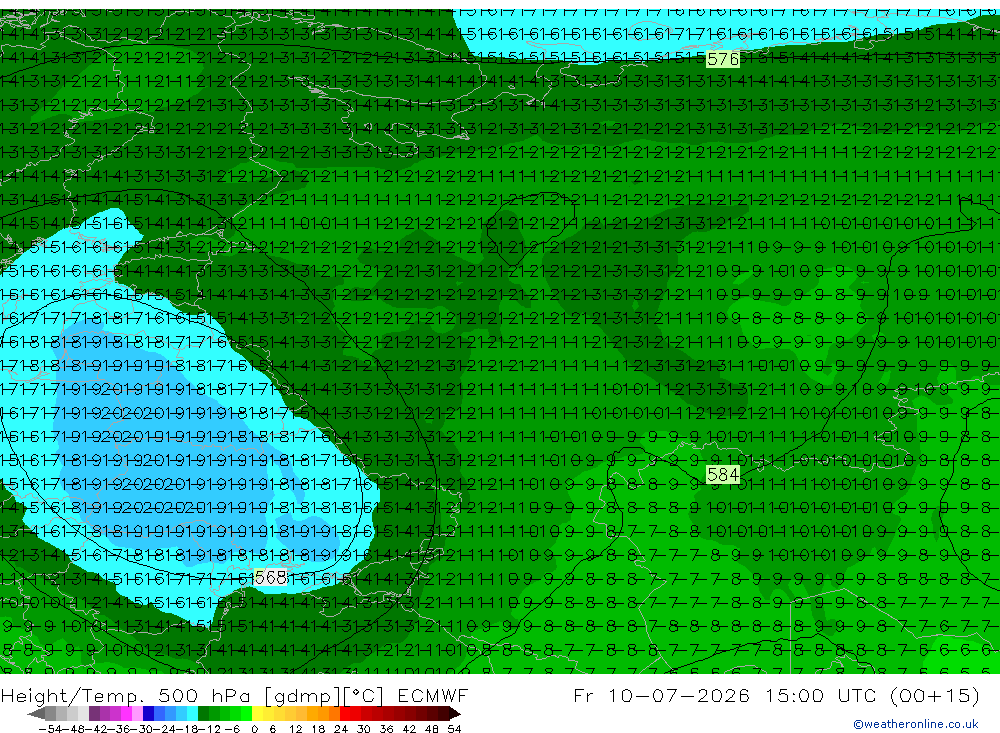Click the right dark arrow of color scale

[455, 714]
